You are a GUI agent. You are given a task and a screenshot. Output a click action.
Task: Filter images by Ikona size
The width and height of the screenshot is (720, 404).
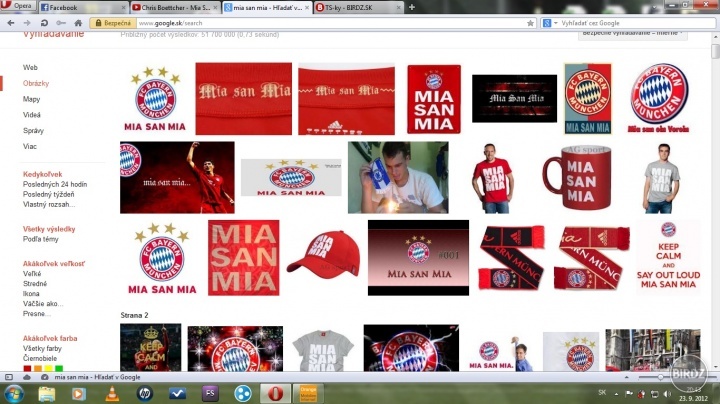click(31, 293)
